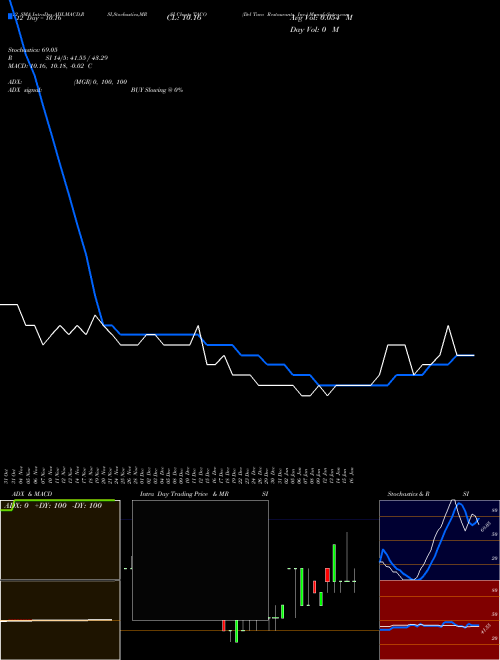
Task: Click the "SI 14/3: 41.55 / 48.29" reading
Action: 77,58
